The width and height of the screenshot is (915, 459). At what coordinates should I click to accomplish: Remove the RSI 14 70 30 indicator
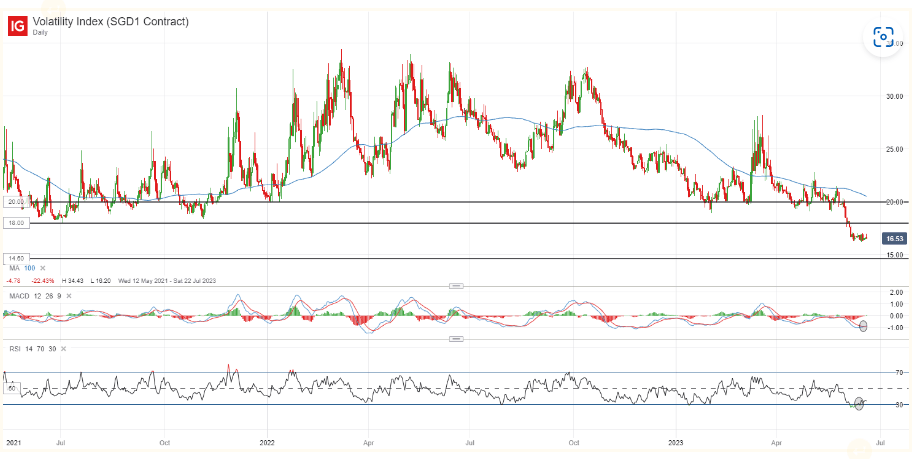(64, 349)
